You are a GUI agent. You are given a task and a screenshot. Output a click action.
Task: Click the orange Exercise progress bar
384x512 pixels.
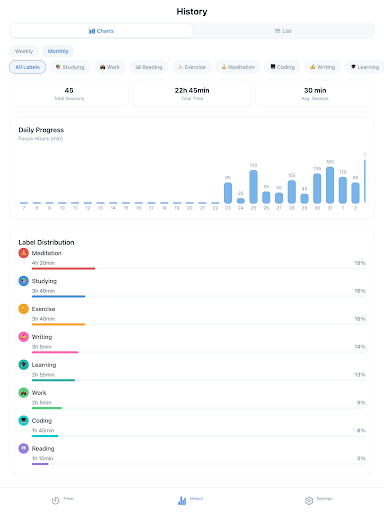pos(58,324)
